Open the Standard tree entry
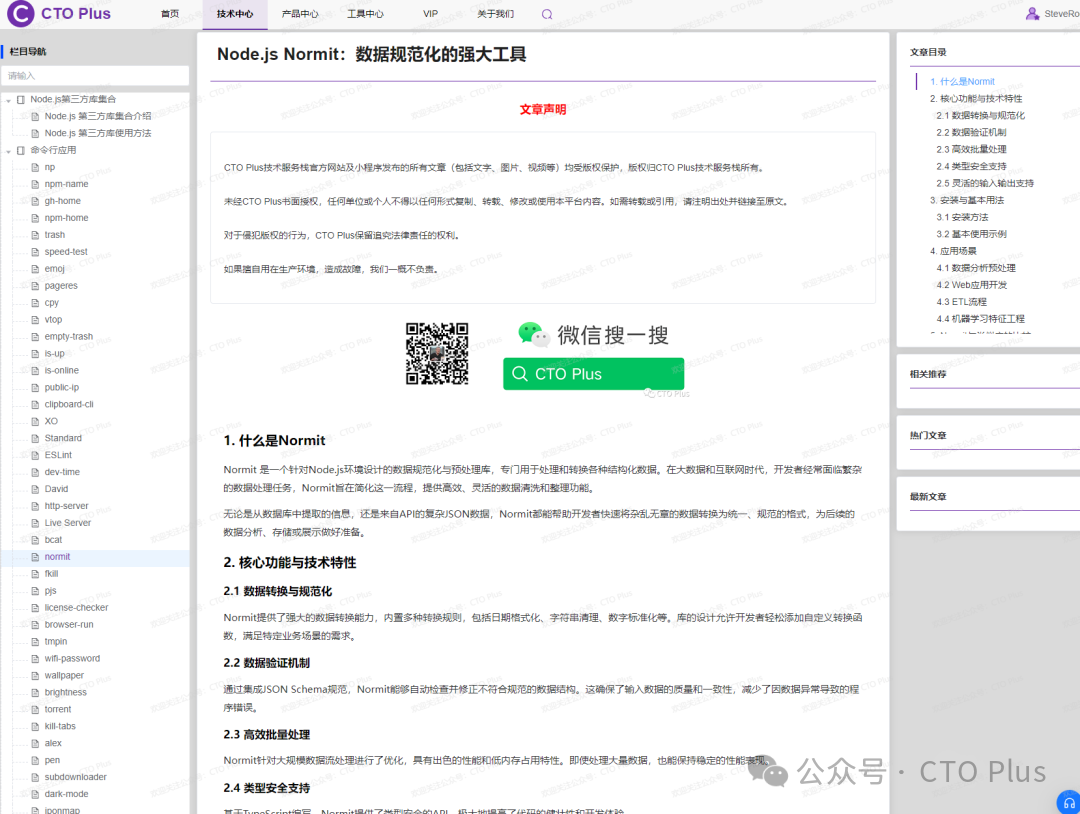The height and width of the screenshot is (814, 1080). pos(63,438)
